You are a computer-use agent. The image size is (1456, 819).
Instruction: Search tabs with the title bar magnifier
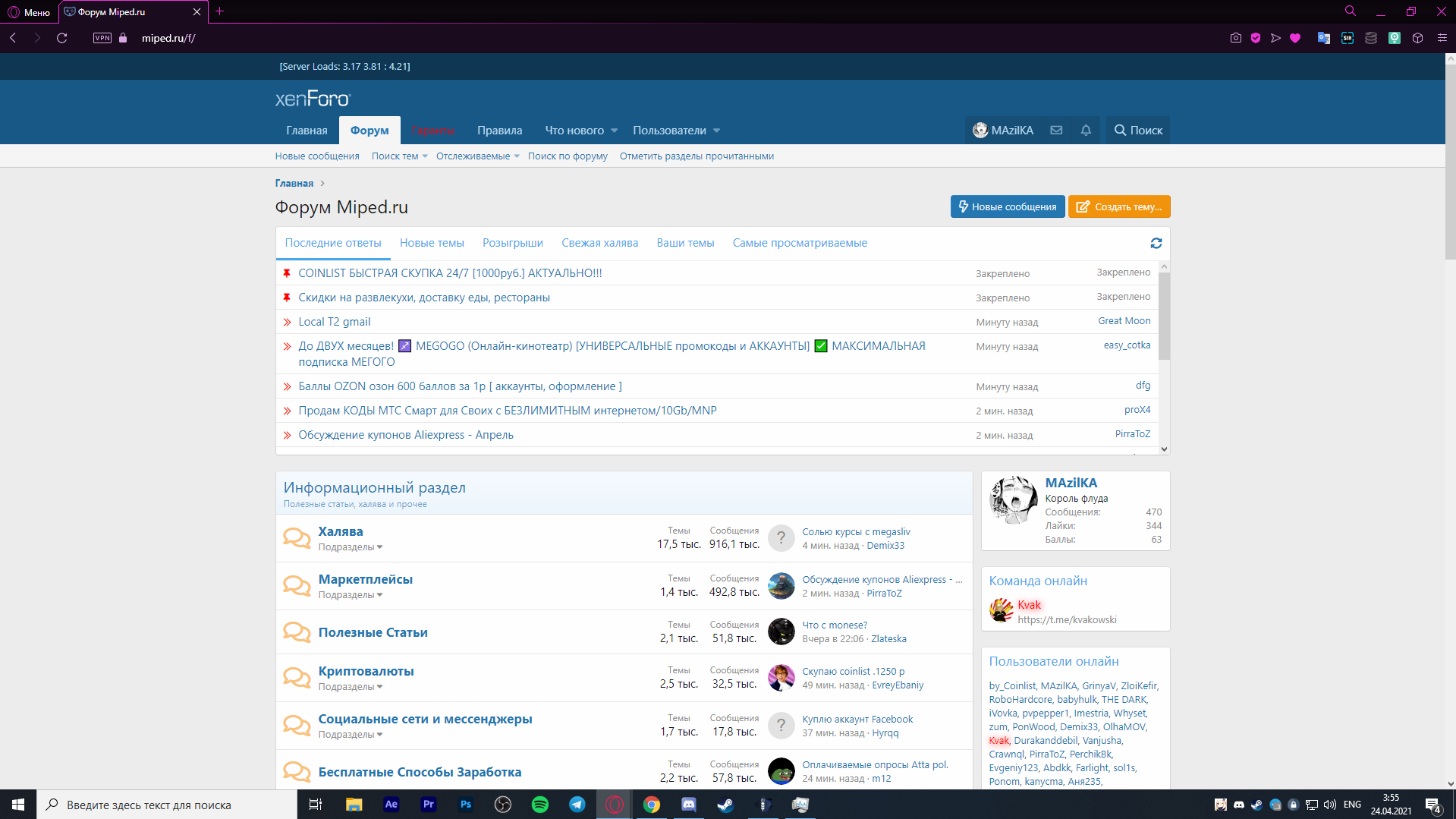click(1351, 11)
